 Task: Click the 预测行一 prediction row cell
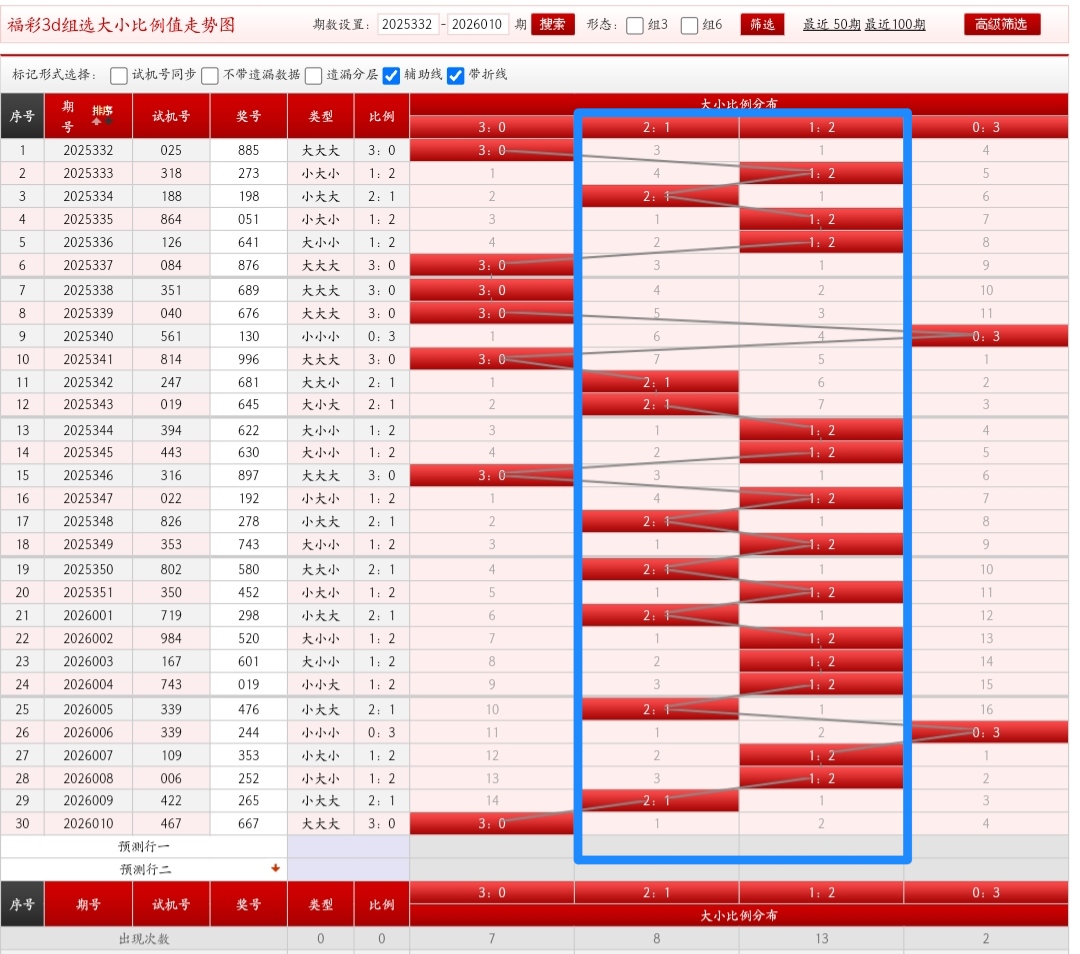click(144, 846)
